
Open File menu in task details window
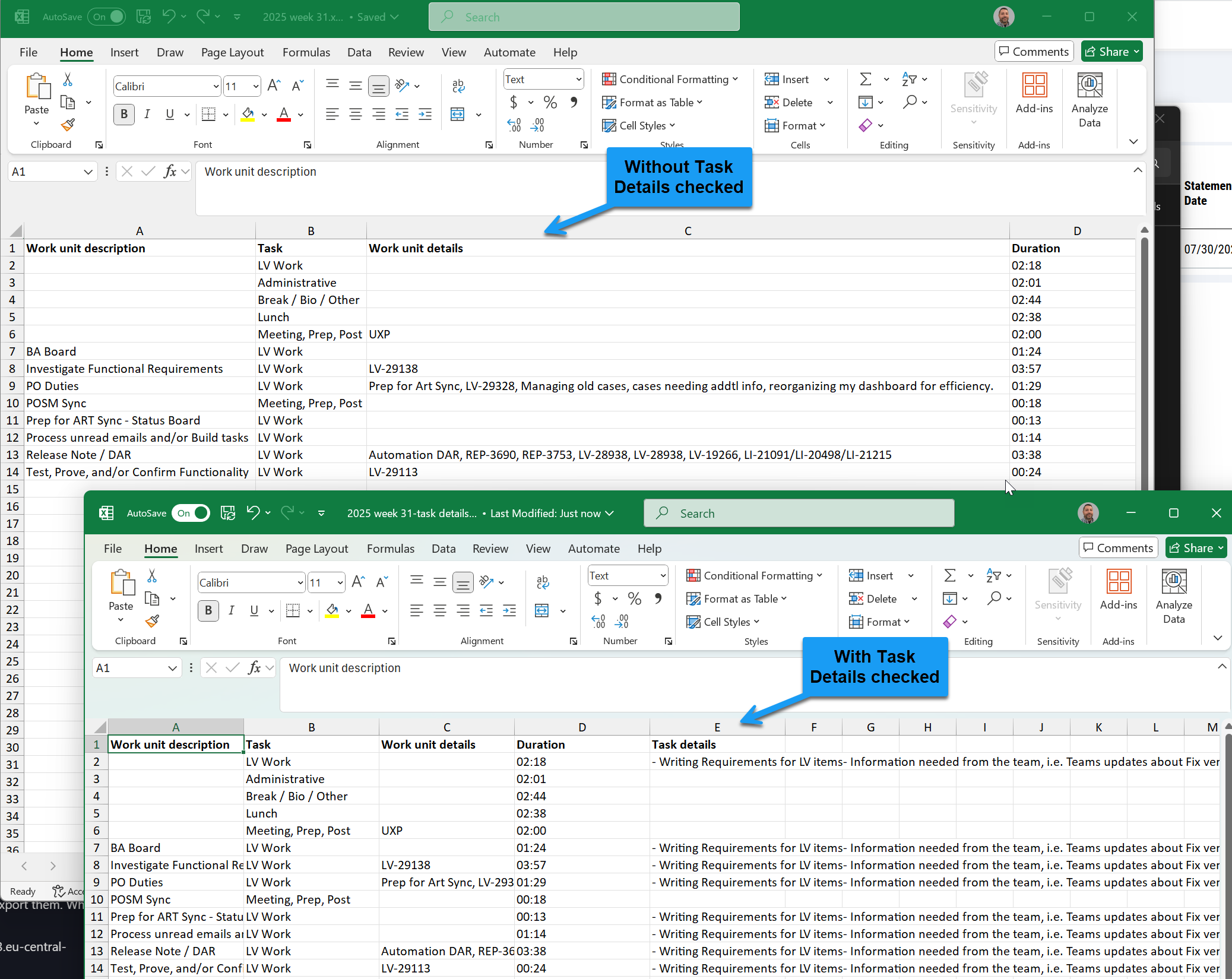tap(113, 549)
